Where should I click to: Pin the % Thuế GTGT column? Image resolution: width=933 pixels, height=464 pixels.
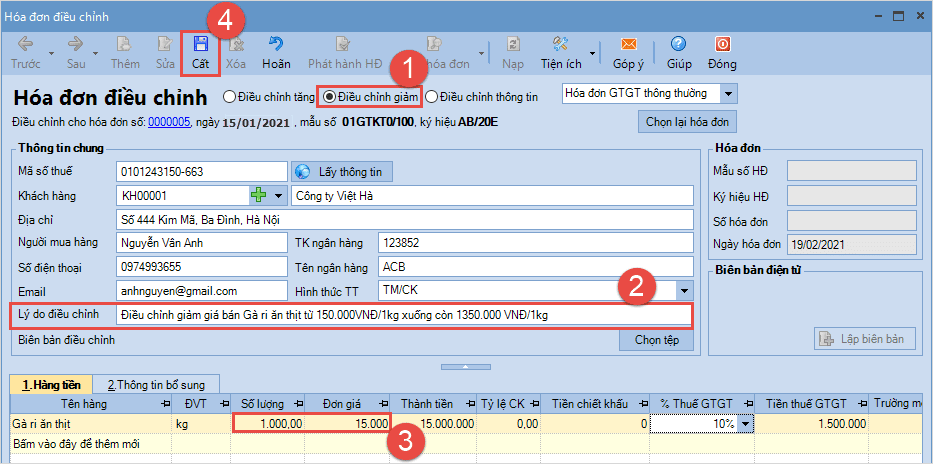pos(747,404)
